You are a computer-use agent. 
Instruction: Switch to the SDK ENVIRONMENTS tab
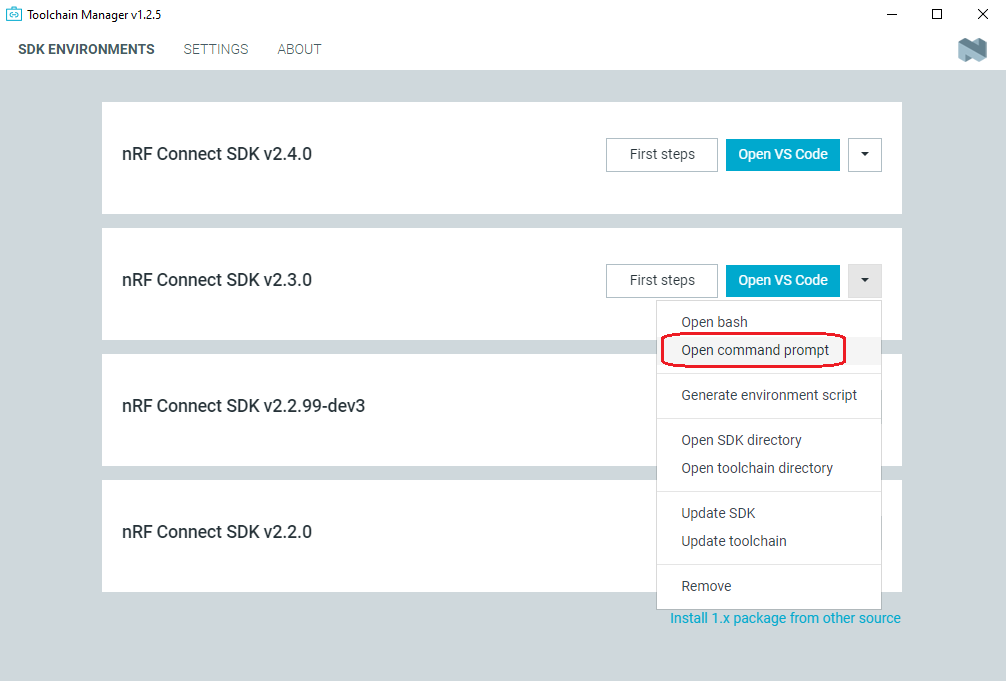click(86, 49)
